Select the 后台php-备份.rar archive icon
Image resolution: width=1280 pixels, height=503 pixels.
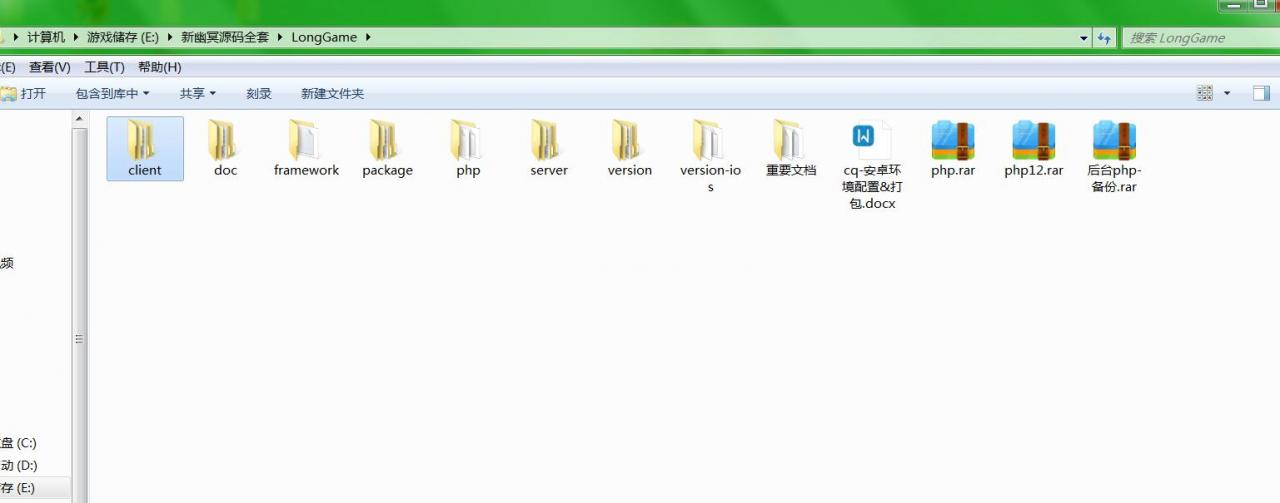(x=1114, y=140)
